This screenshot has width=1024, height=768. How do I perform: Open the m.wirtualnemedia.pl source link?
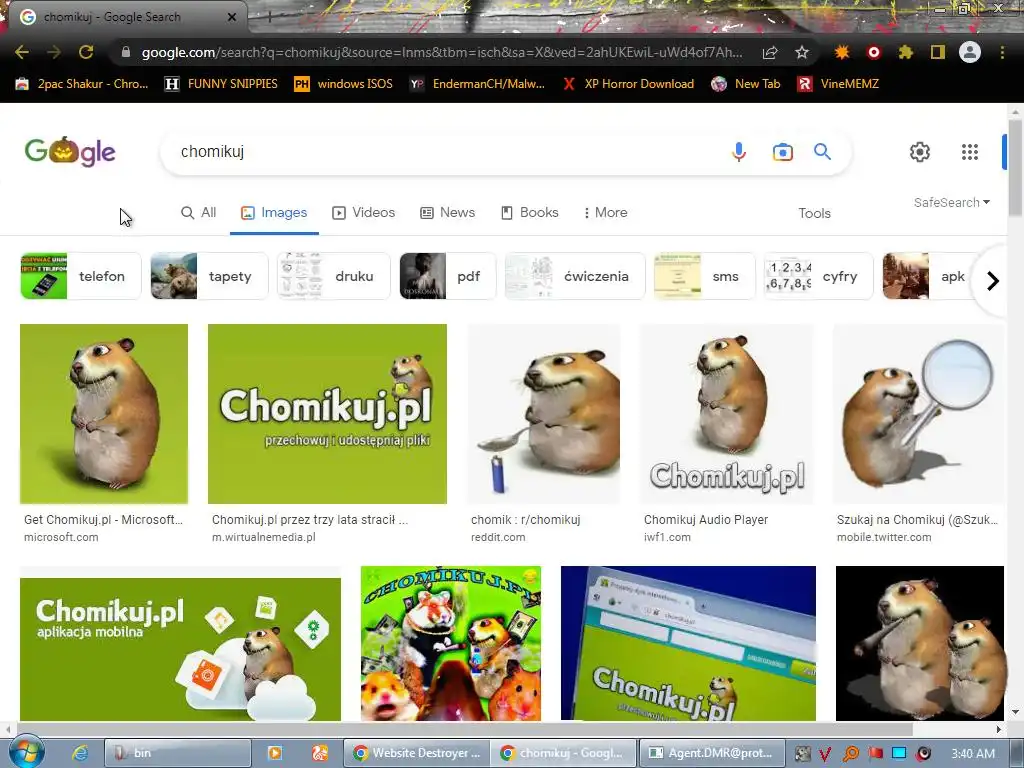[264, 537]
